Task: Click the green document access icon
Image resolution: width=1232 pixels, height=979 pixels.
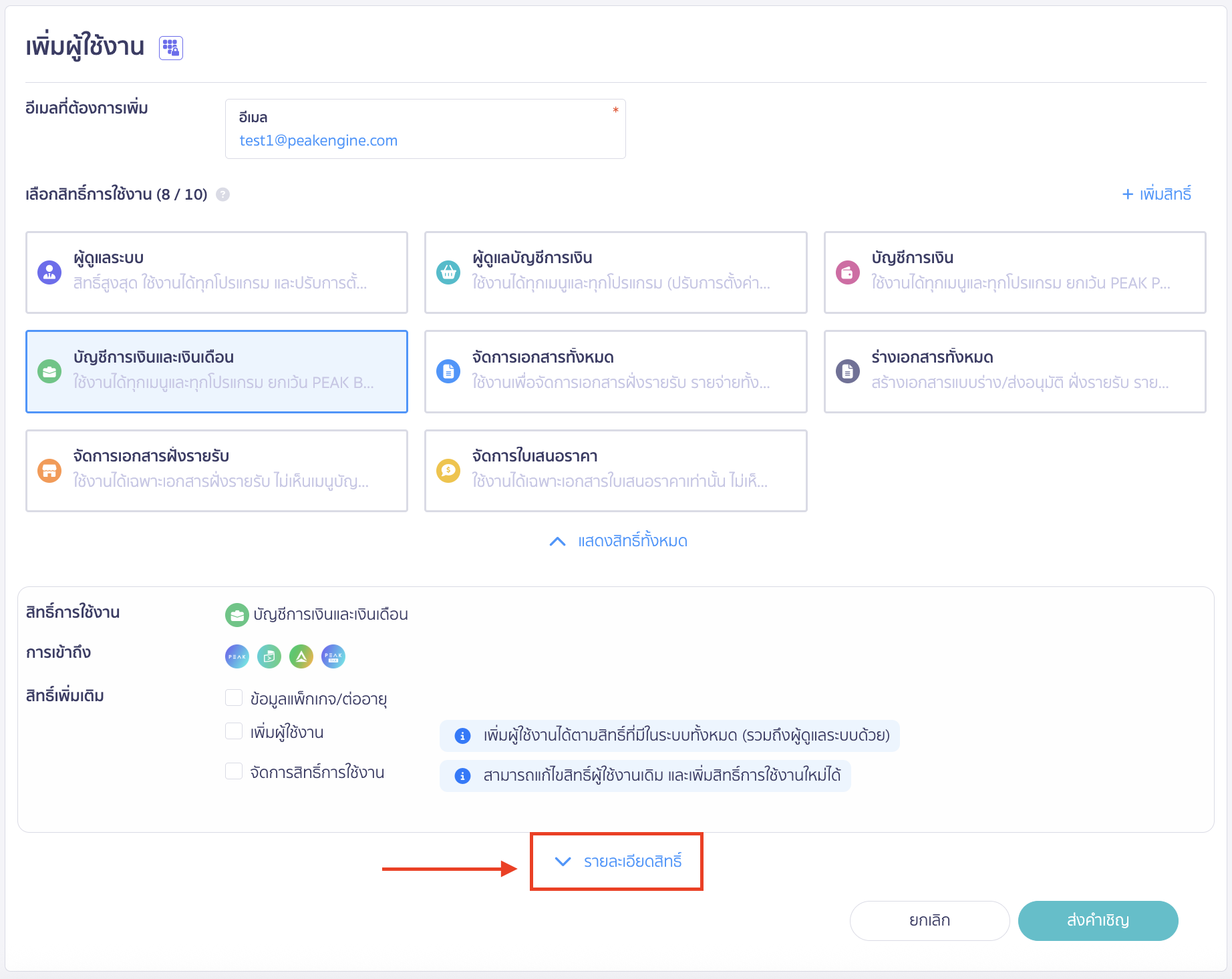Action: point(269,656)
